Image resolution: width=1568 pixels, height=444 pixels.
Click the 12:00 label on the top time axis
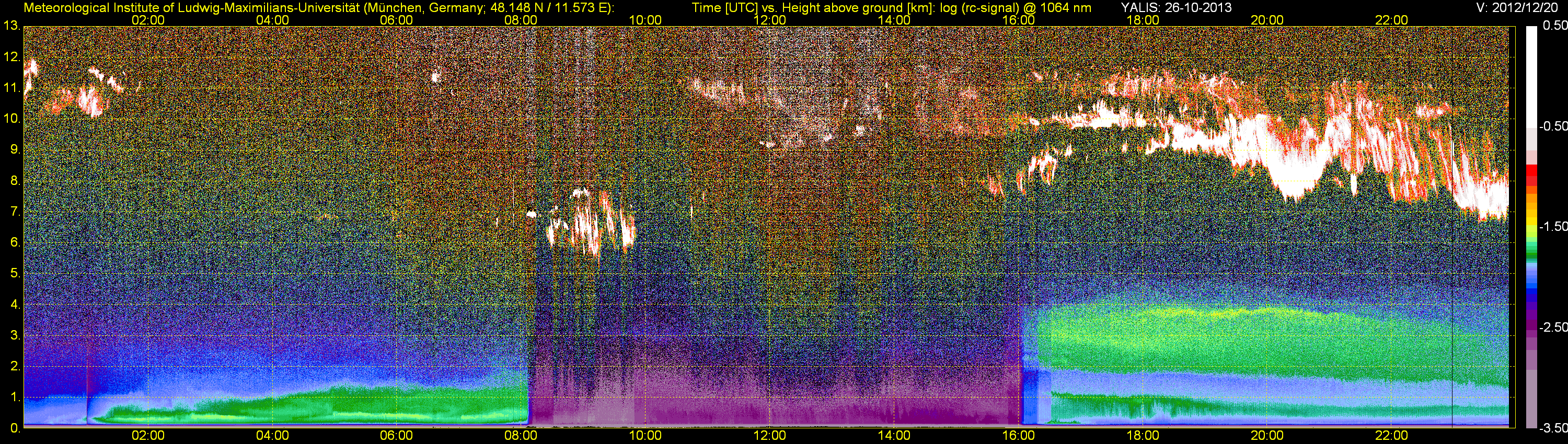[x=769, y=20]
